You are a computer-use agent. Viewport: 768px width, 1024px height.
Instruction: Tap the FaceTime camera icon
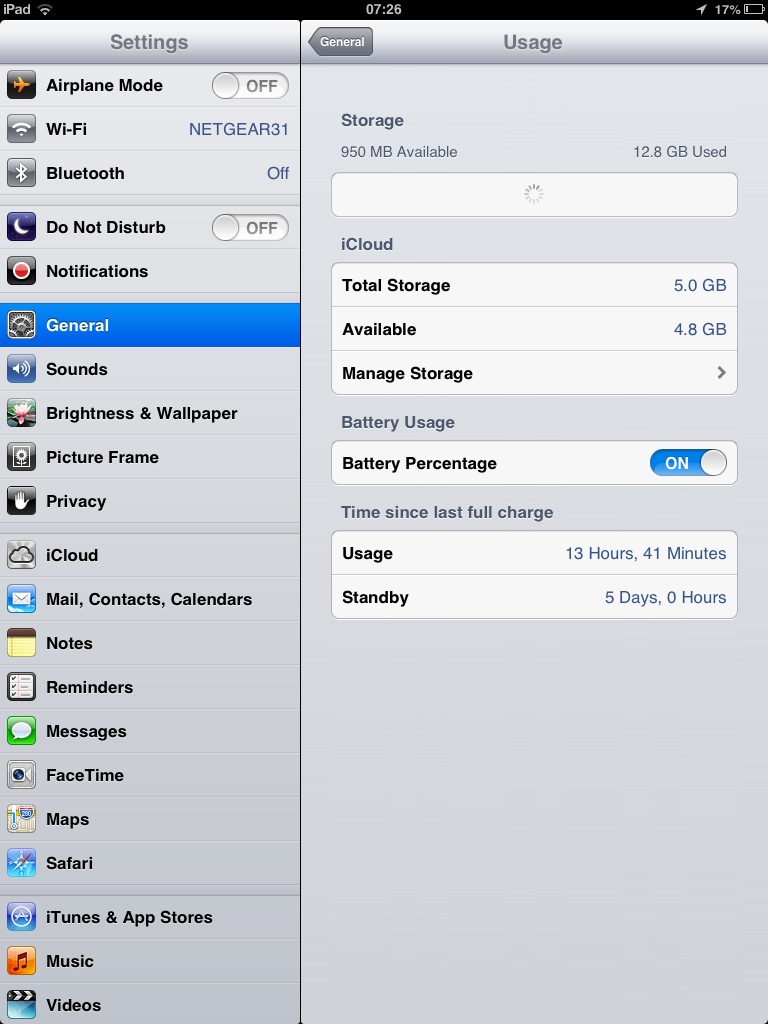click(x=21, y=775)
